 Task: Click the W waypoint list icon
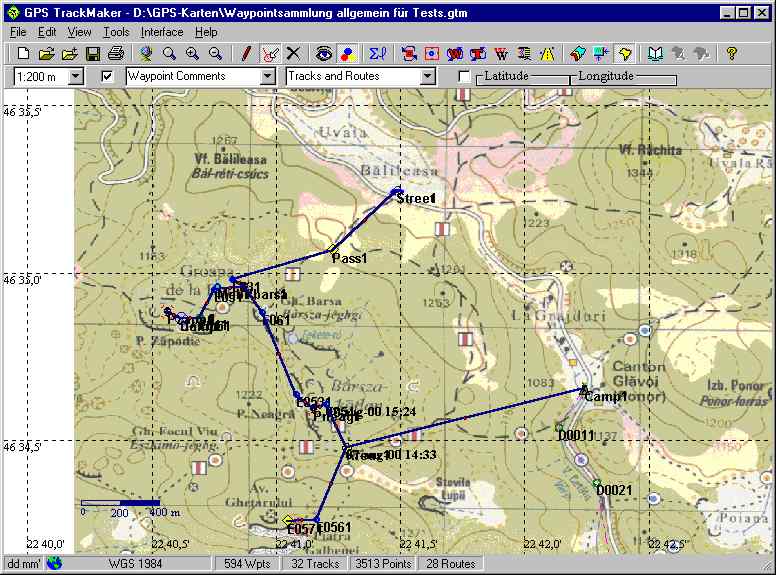(501, 53)
